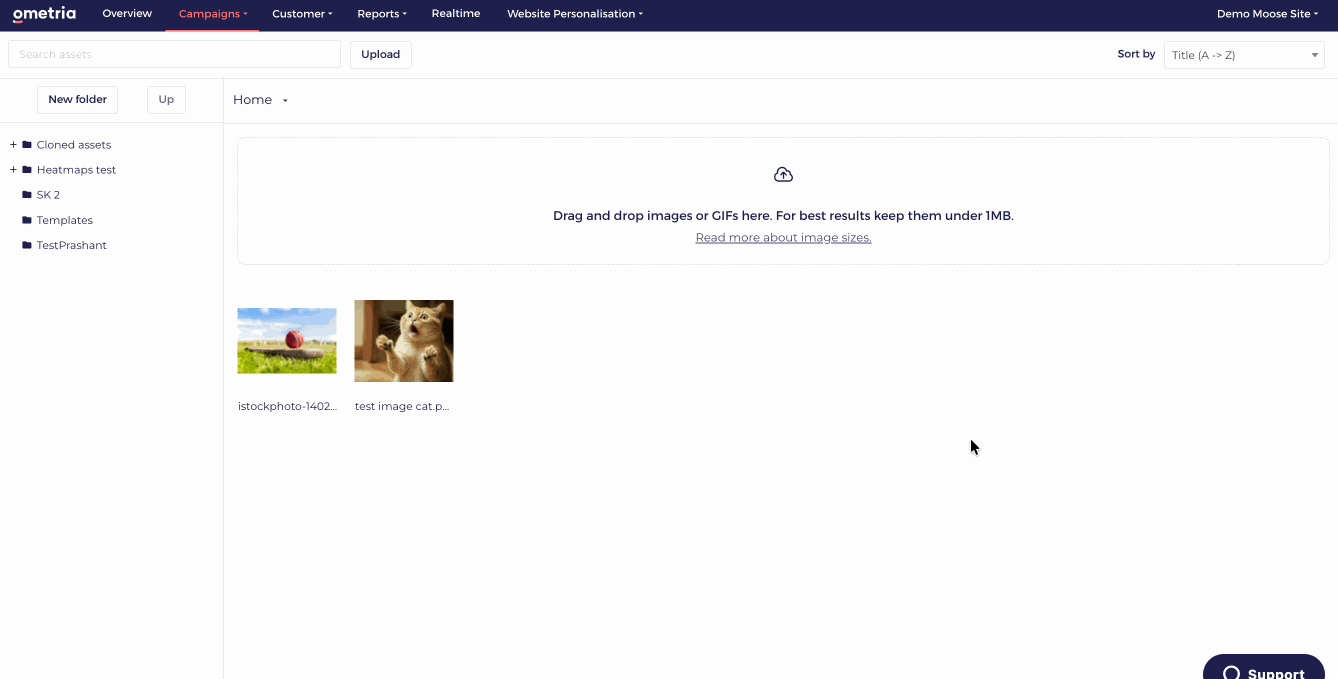Open the Sort by dropdown
This screenshot has width=1338, height=679.
pyautogui.click(x=1244, y=55)
